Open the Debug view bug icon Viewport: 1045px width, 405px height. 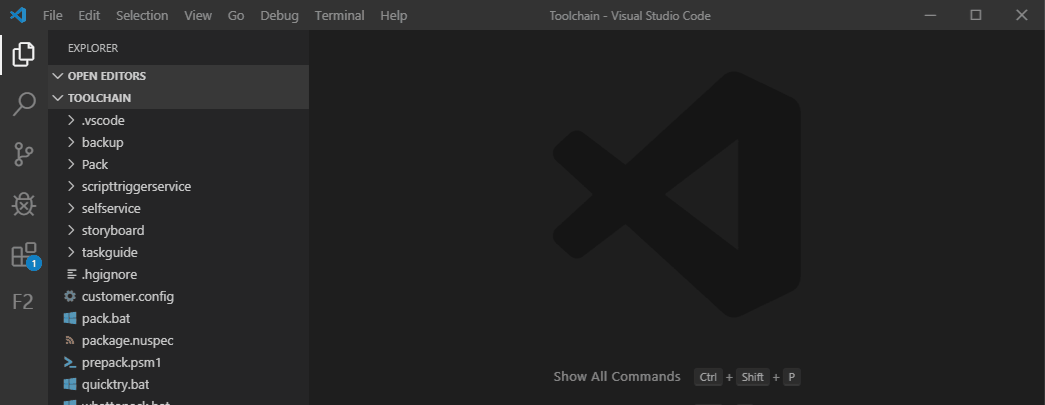pyautogui.click(x=23, y=204)
